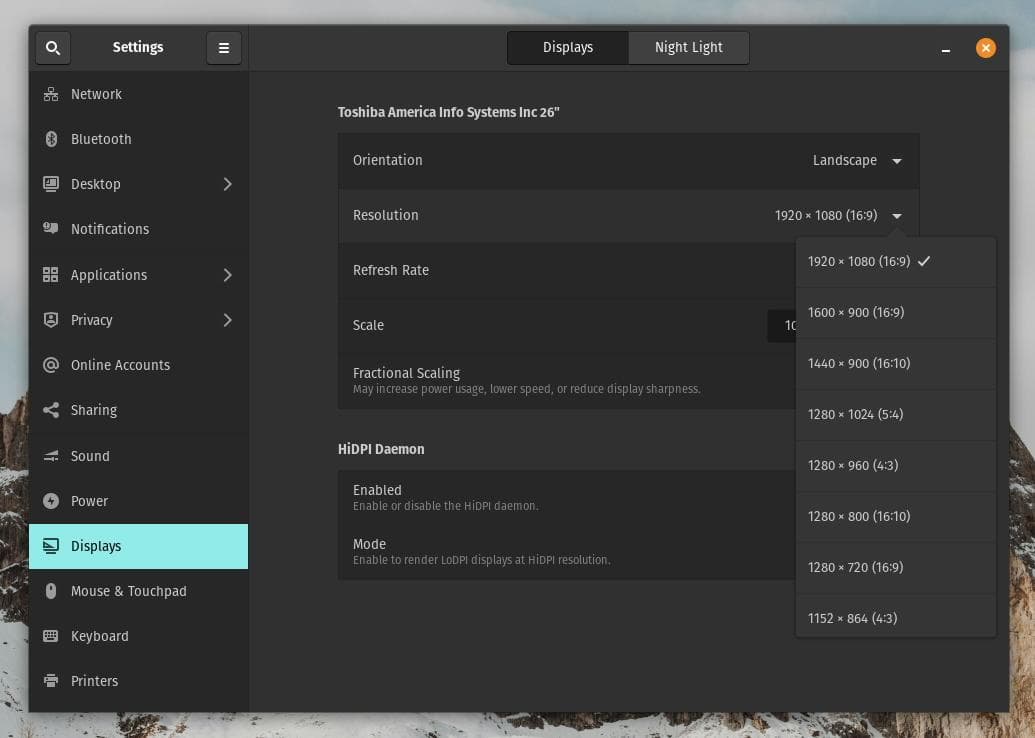
Task: Click the Applications grid icon
Action: click(51, 275)
